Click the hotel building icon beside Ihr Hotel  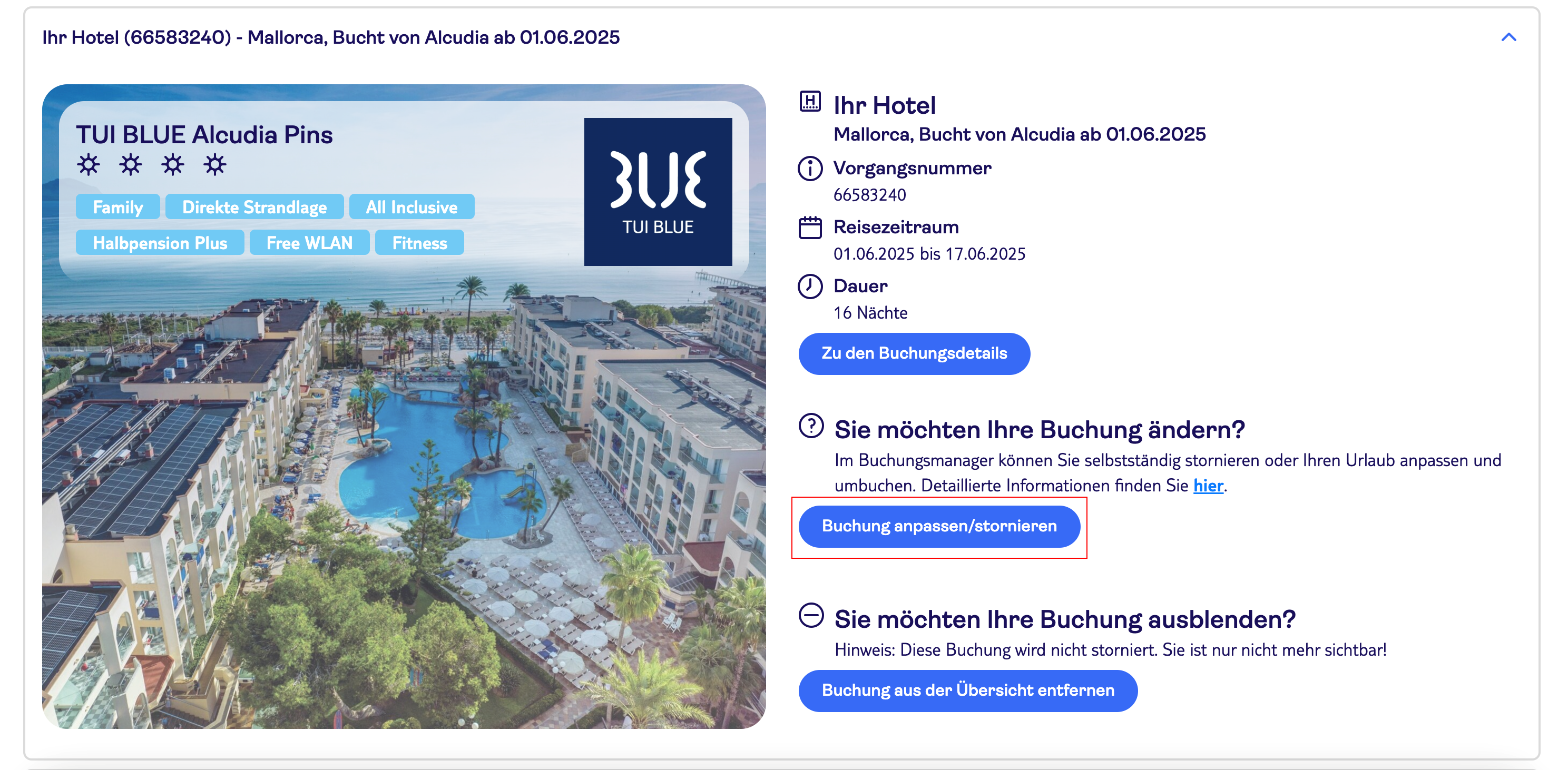pyautogui.click(x=810, y=101)
